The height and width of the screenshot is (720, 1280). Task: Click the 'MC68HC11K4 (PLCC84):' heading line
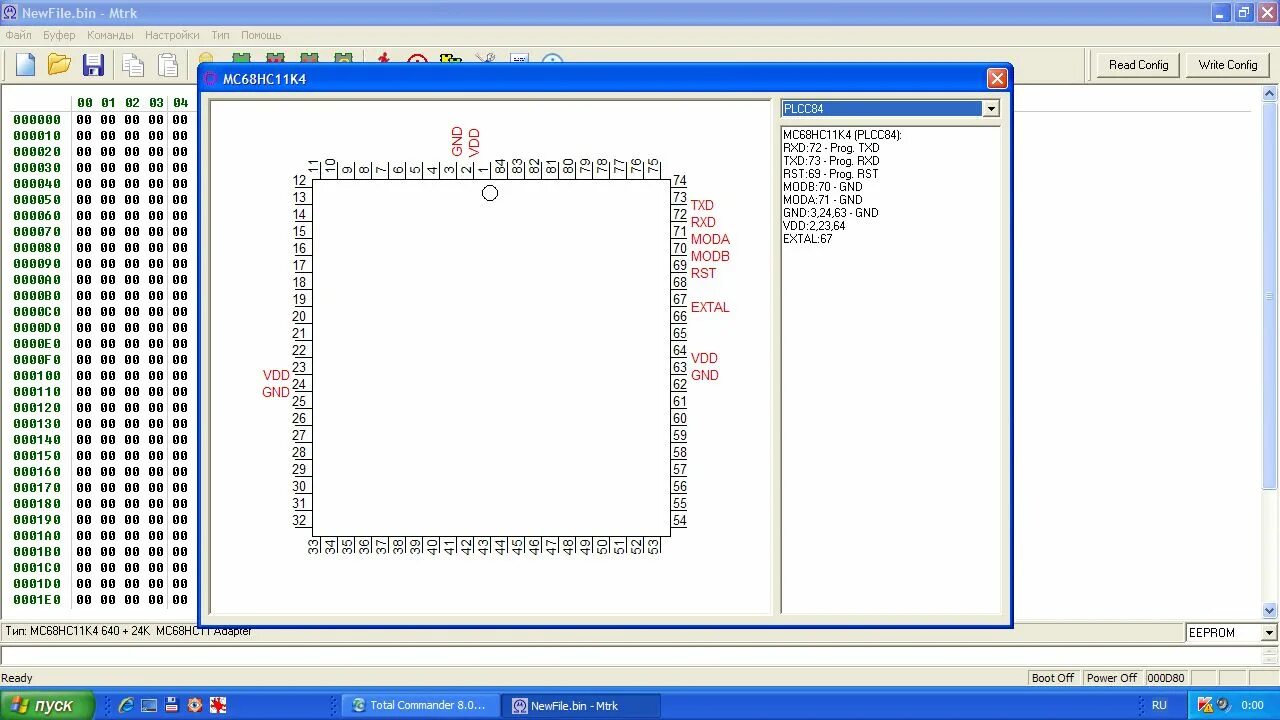coord(842,135)
